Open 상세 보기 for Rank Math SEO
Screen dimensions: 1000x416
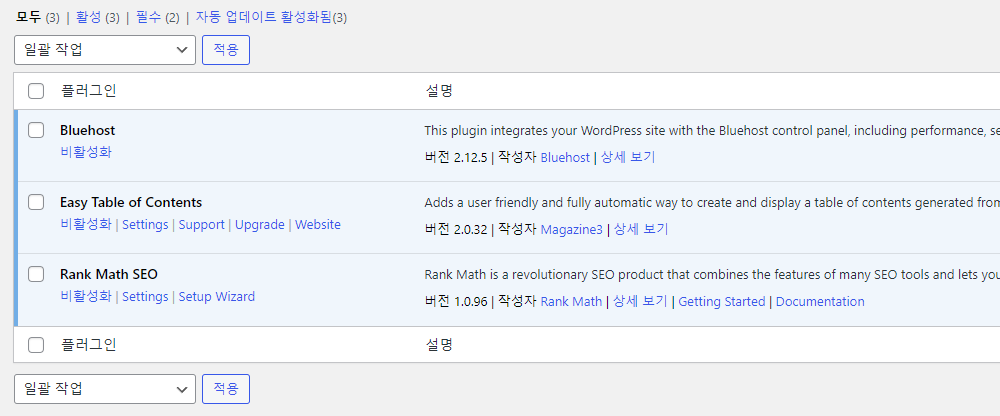pyautogui.click(x=640, y=302)
